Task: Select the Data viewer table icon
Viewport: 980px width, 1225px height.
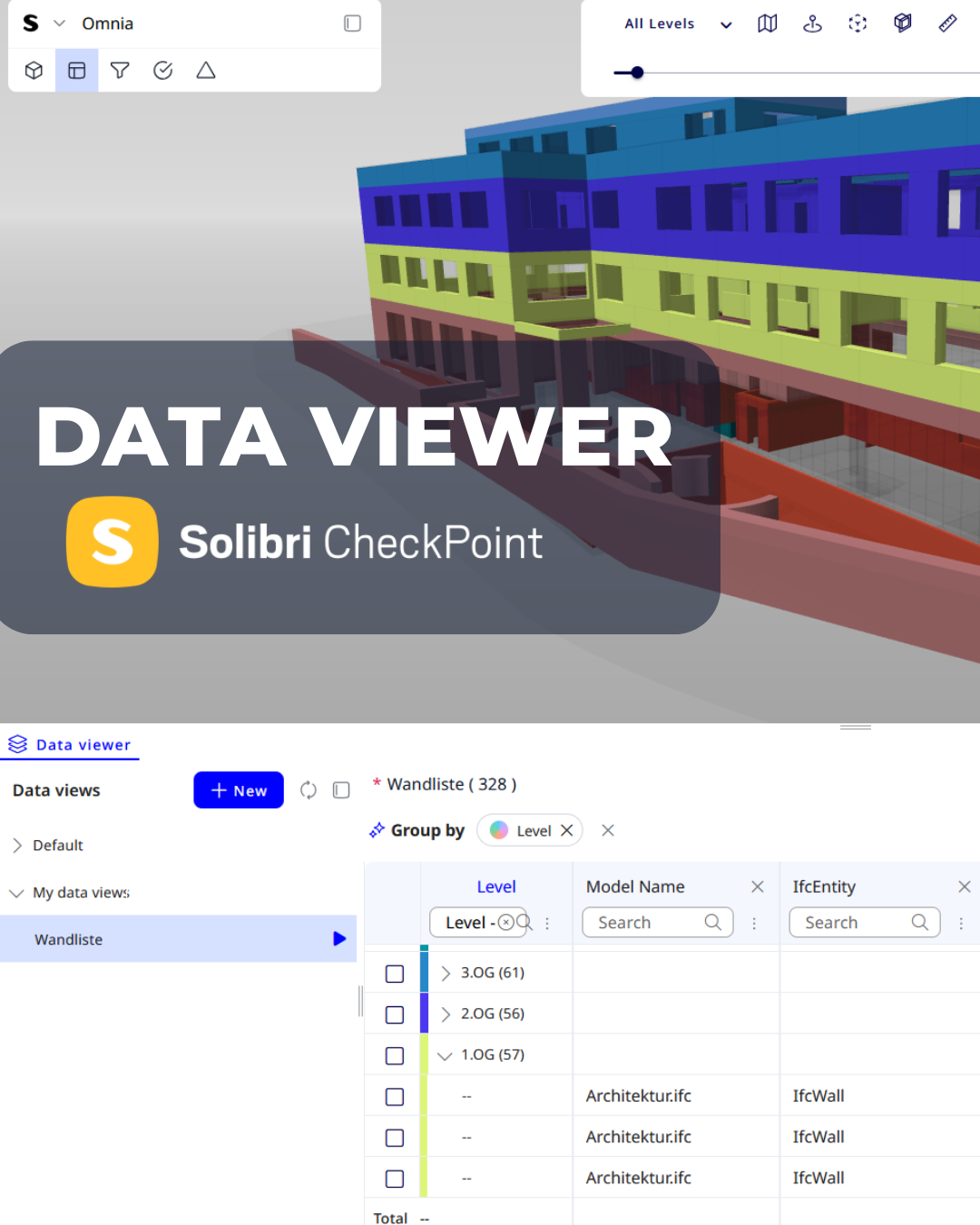Action: pyautogui.click(x=77, y=71)
